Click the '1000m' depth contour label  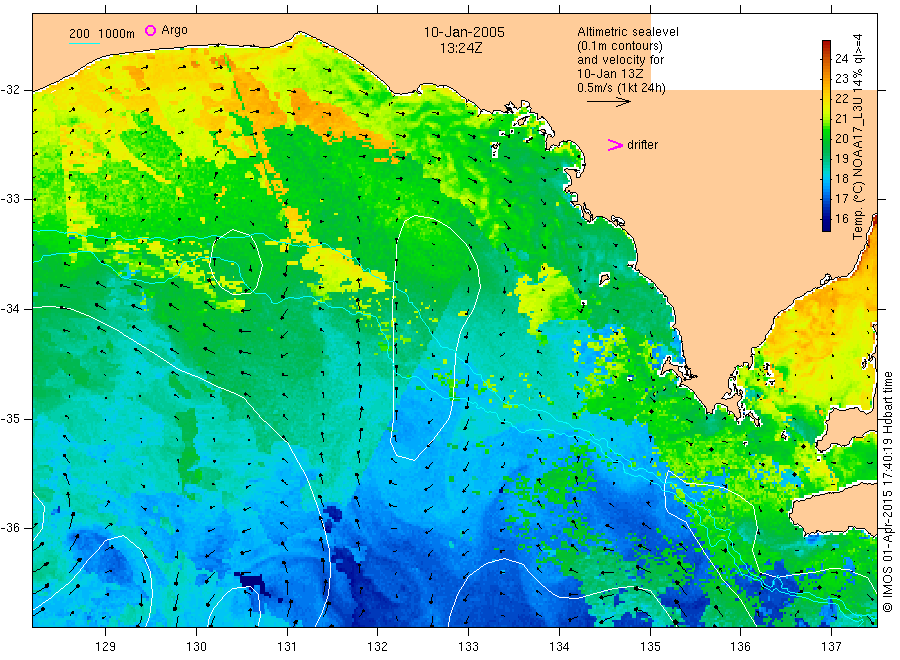[x=117, y=34]
